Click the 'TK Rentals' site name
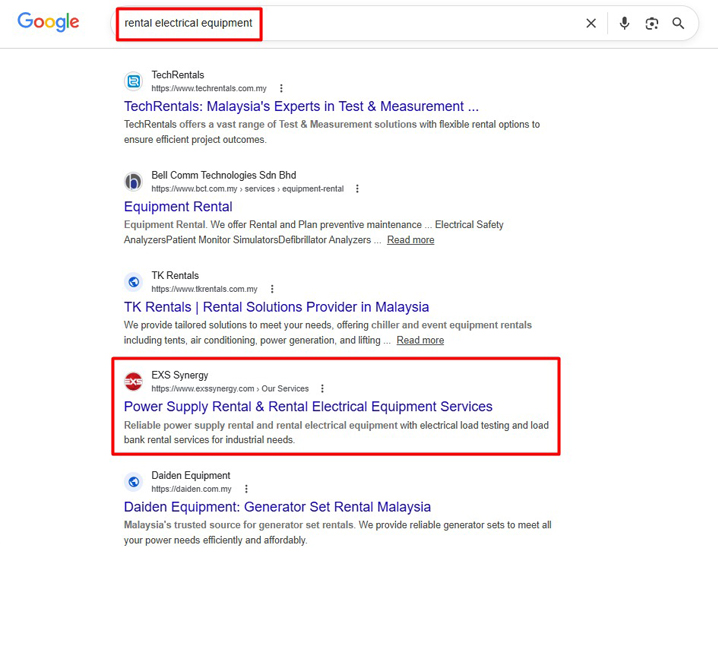The width and height of the screenshot is (718, 654). pos(175,276)
